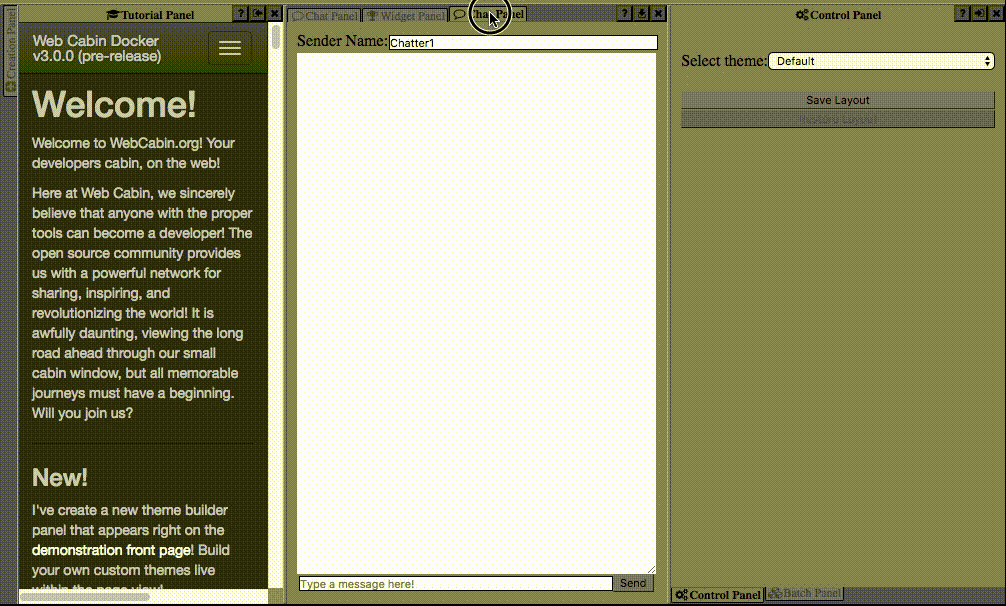Click the Tutorial Panel vertical scrollbar thumb
The image size is (1006, 606).
[x=276, y=36]
